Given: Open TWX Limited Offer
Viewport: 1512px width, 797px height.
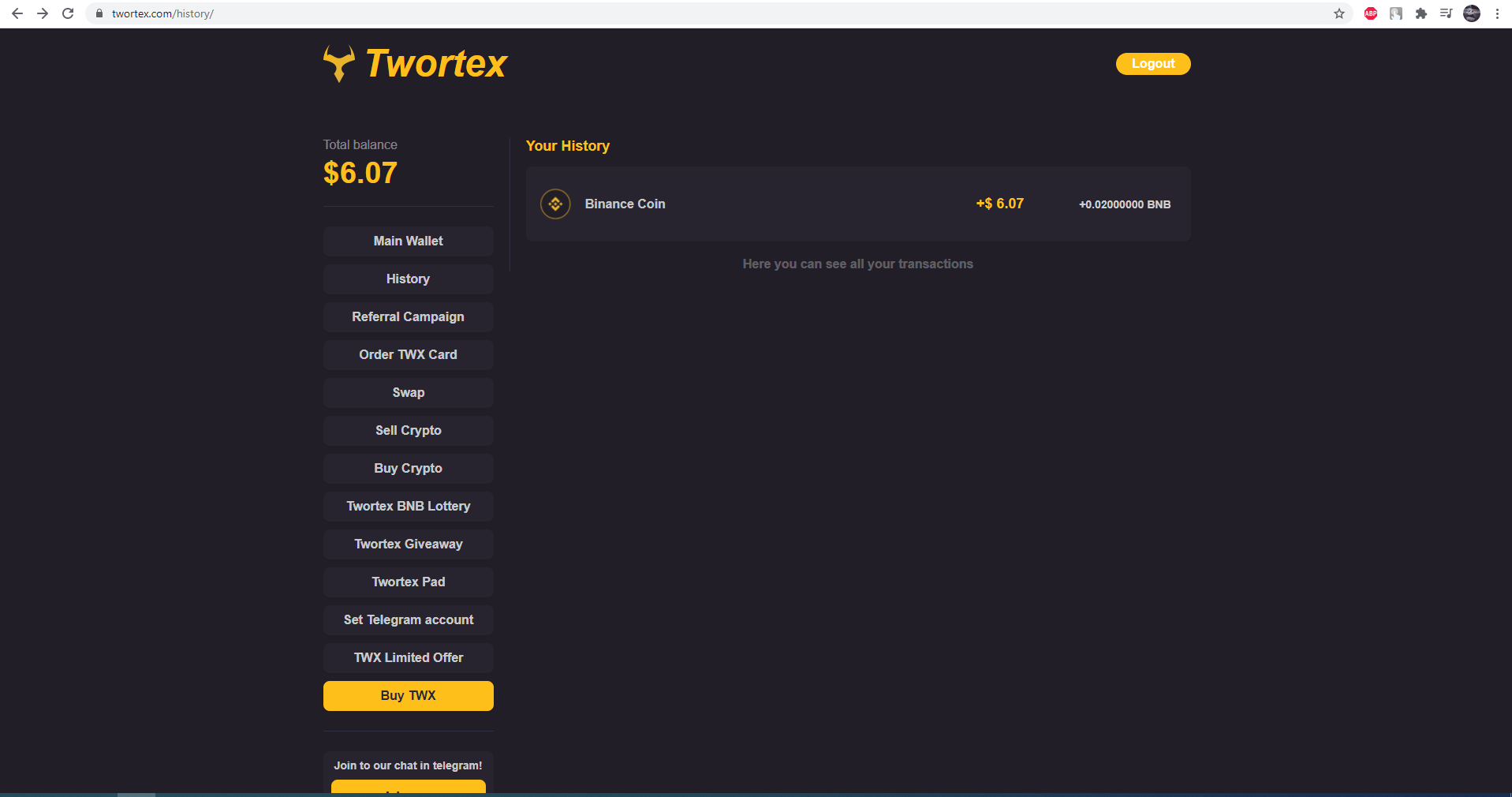Looking at the screenshot, I should (x=409, y=658).
